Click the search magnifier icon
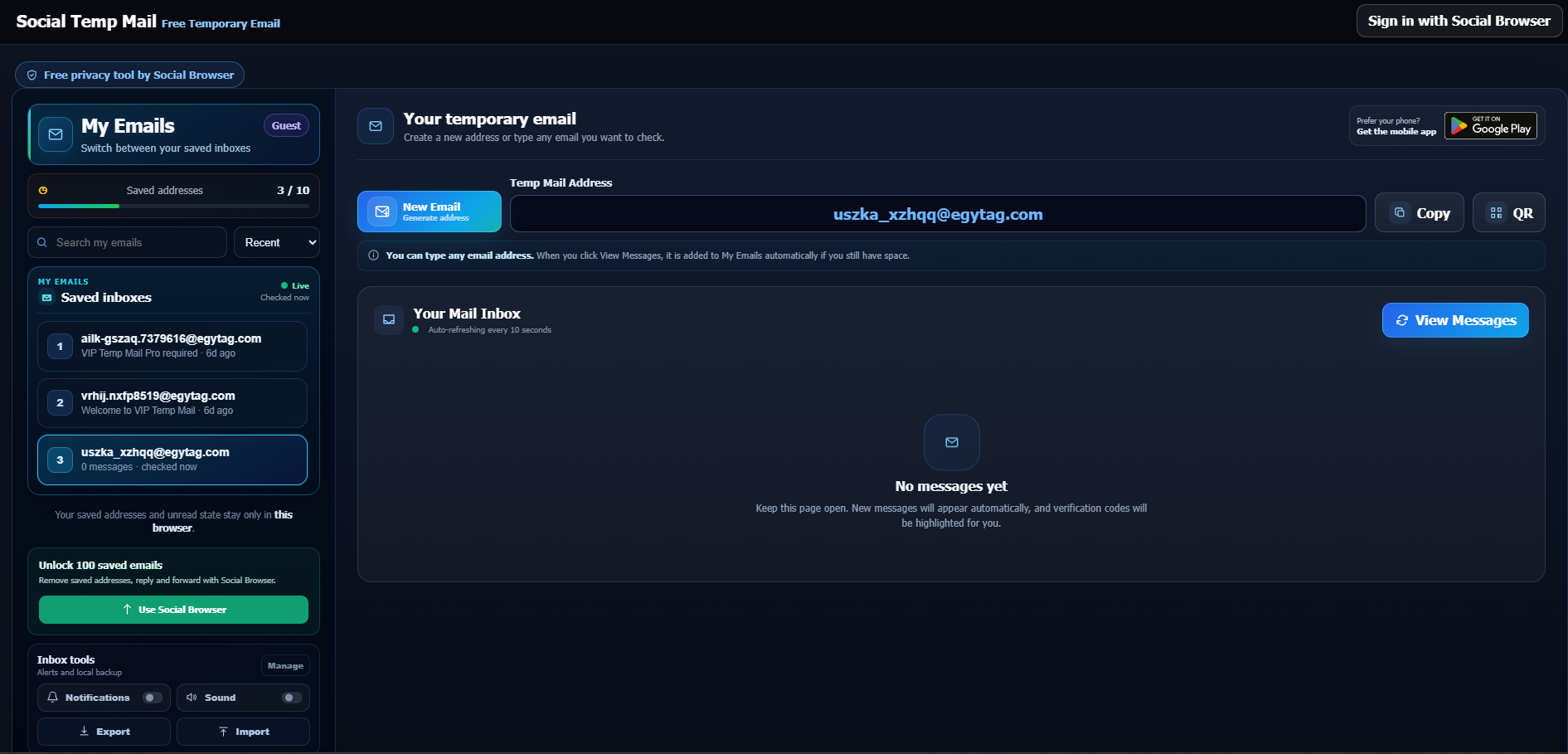1568x754 pixels. [x=42, y=242]
